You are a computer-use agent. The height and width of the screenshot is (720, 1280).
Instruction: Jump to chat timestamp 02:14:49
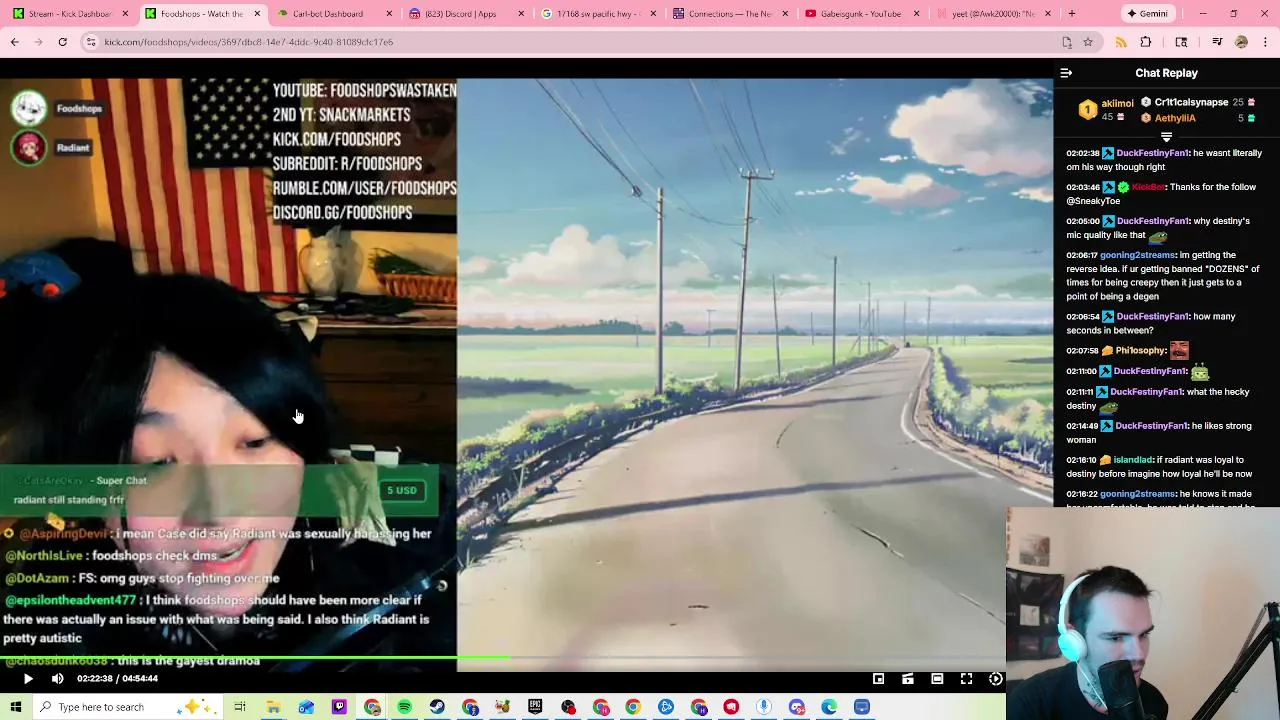point(1083,426)
